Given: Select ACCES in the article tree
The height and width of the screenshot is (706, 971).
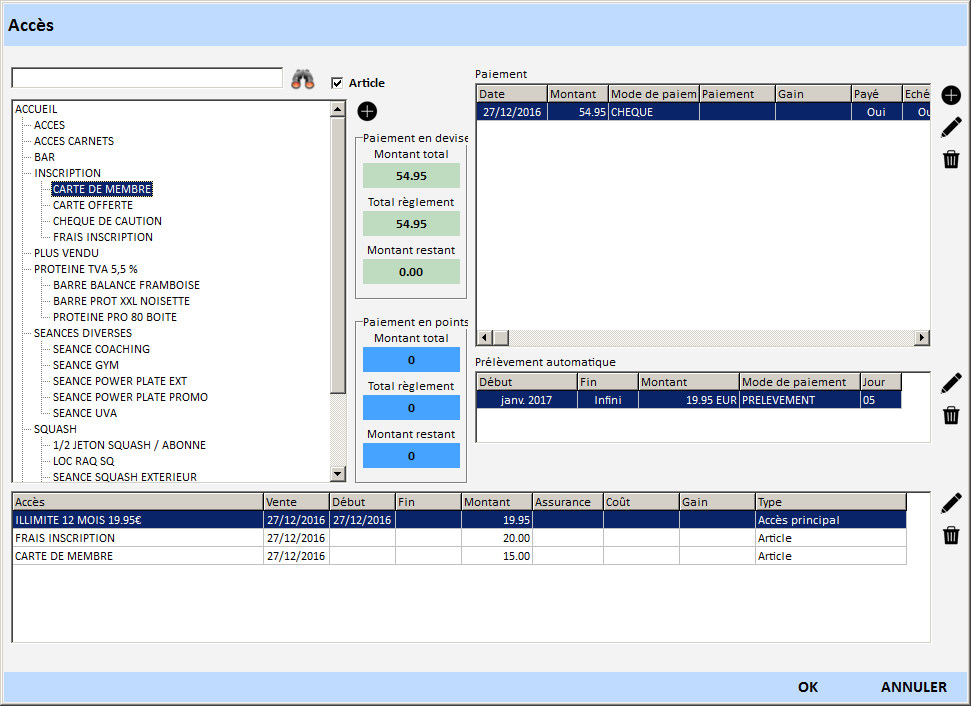Looking at the screenshot, I should point(50,125).
